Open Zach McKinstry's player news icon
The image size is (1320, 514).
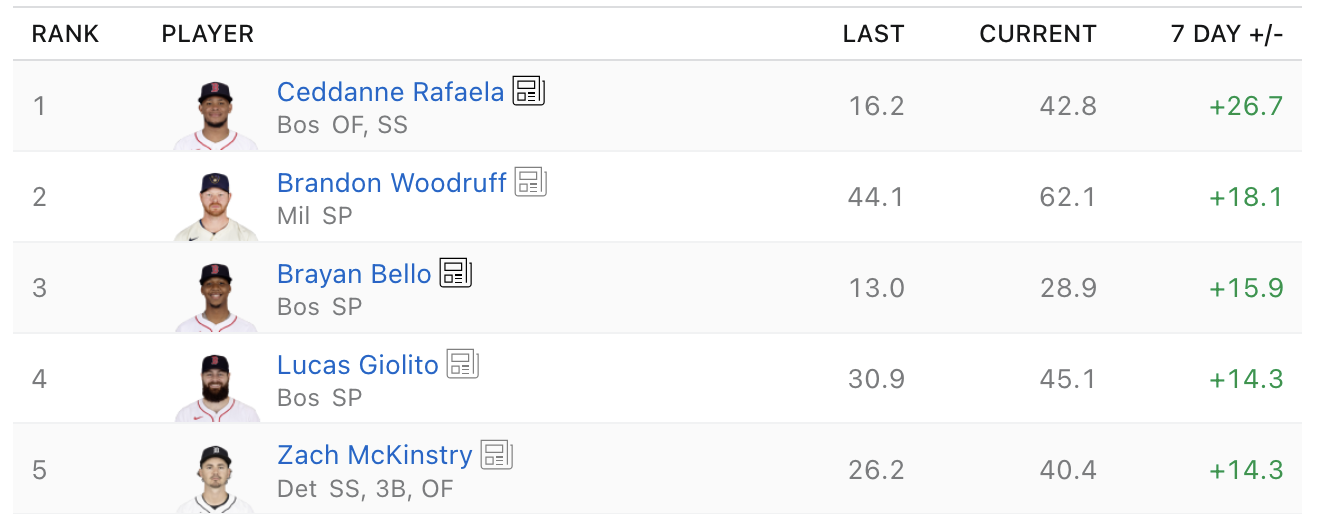497,456
